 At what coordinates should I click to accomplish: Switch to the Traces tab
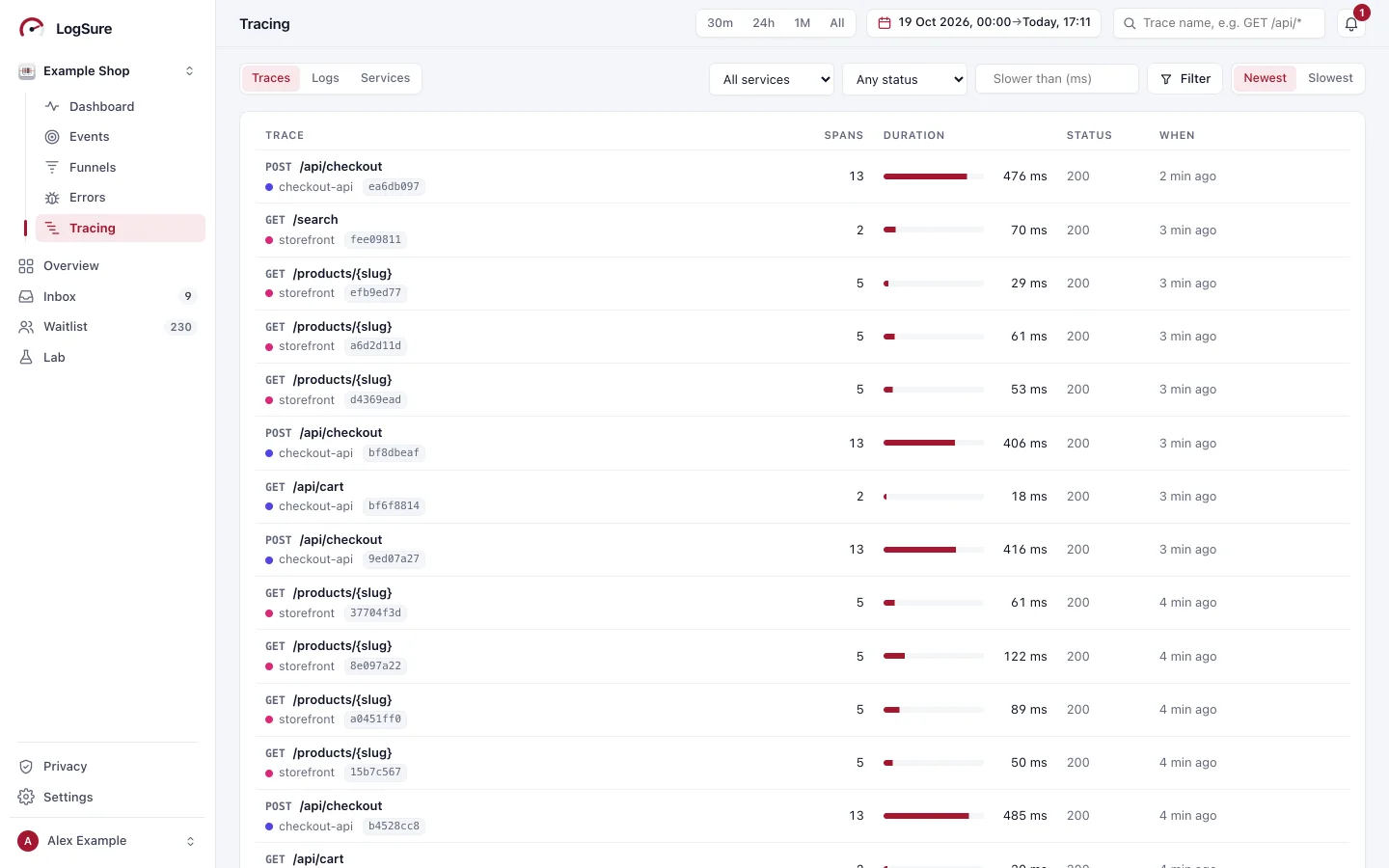271,78
